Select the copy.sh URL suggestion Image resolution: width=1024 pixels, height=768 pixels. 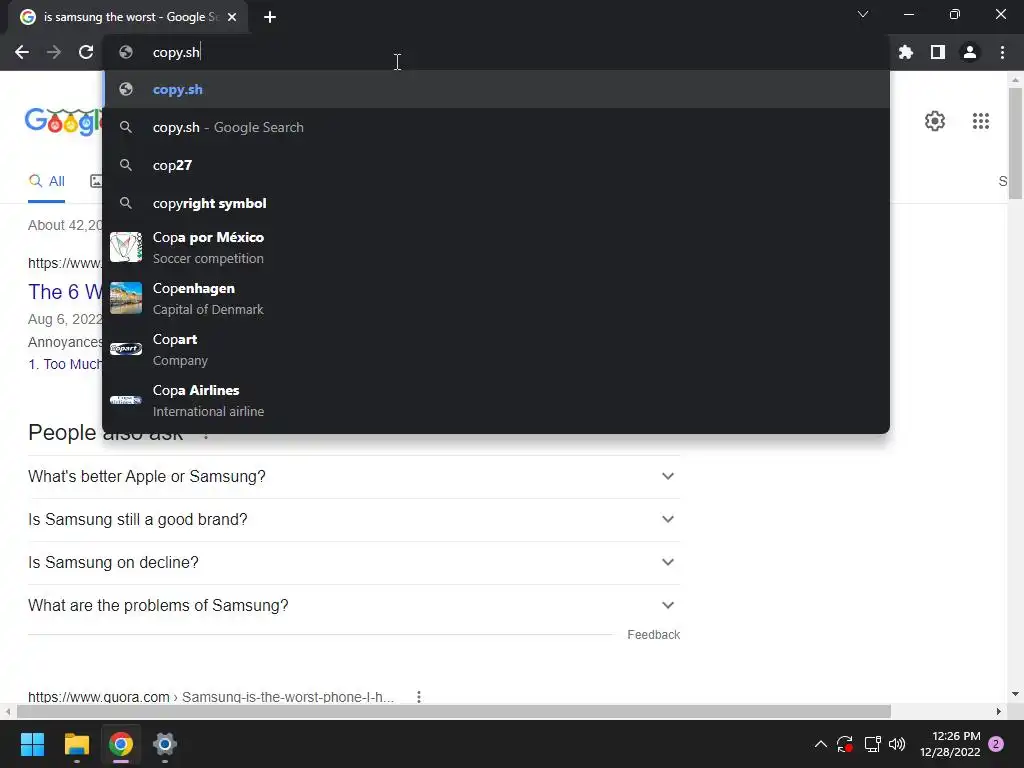click(x=496, y=89)
